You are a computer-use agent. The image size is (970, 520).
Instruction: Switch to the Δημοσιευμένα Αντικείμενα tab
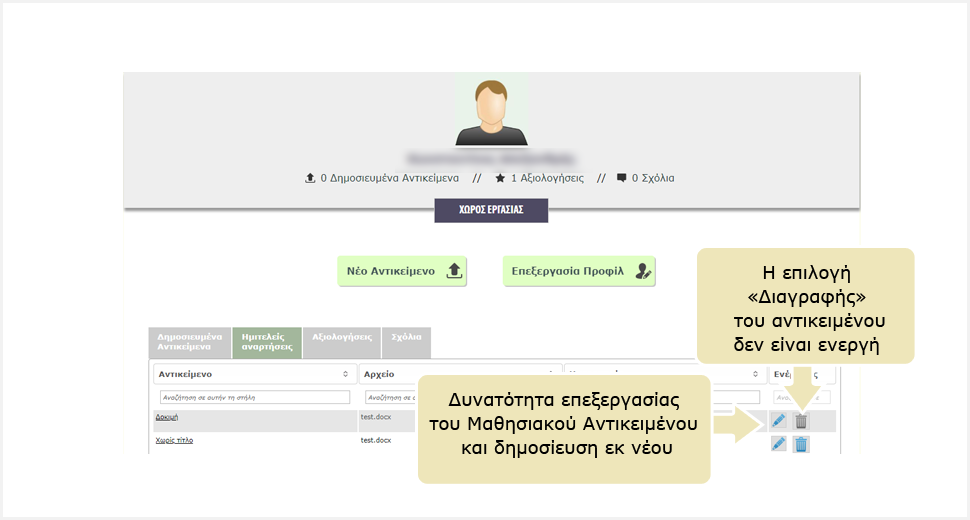189,342
